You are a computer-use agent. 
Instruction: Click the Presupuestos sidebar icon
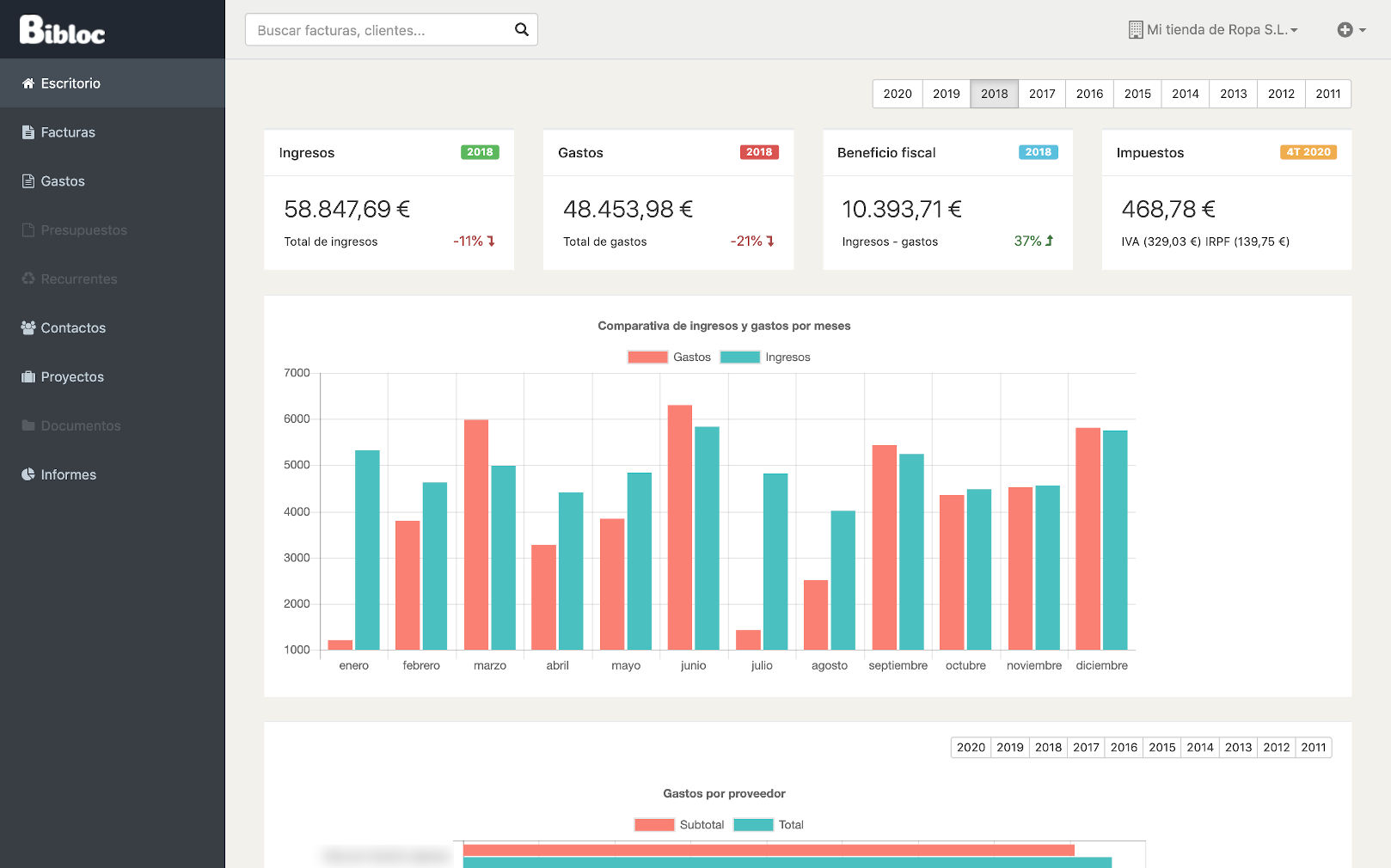tap(28, 230)
